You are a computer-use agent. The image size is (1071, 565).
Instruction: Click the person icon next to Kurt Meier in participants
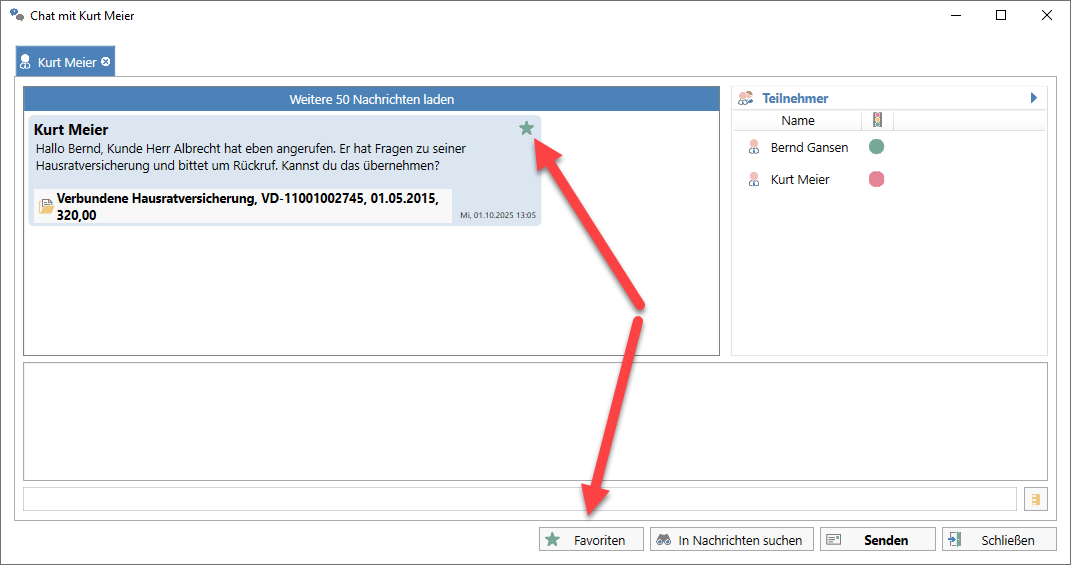click(754, 180)
